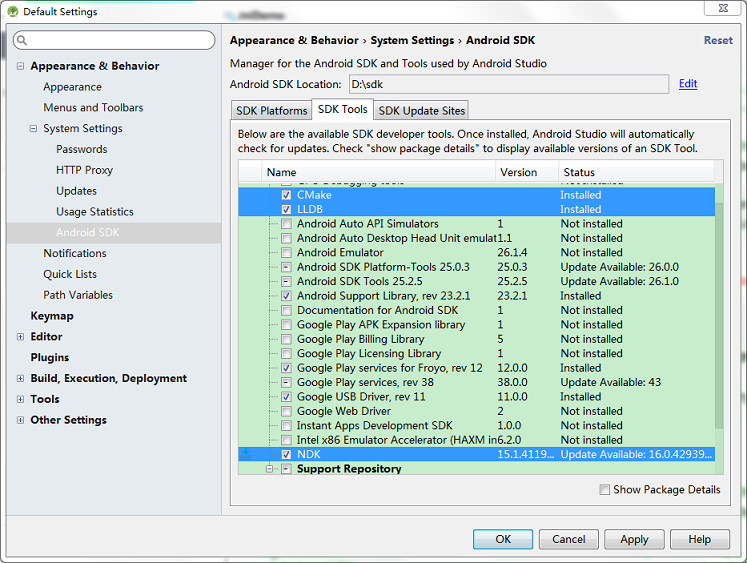The height and width of the screenshot is (563, 747).
Task: Check Google Play Licensing Library
Action: tap(286, 353)
